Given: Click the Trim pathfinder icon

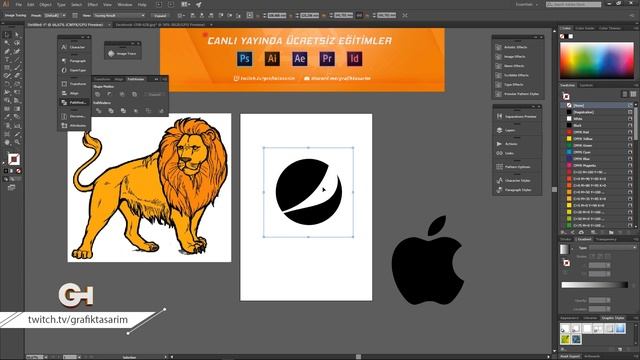Looking at the screenshot, I should (111, 111).
